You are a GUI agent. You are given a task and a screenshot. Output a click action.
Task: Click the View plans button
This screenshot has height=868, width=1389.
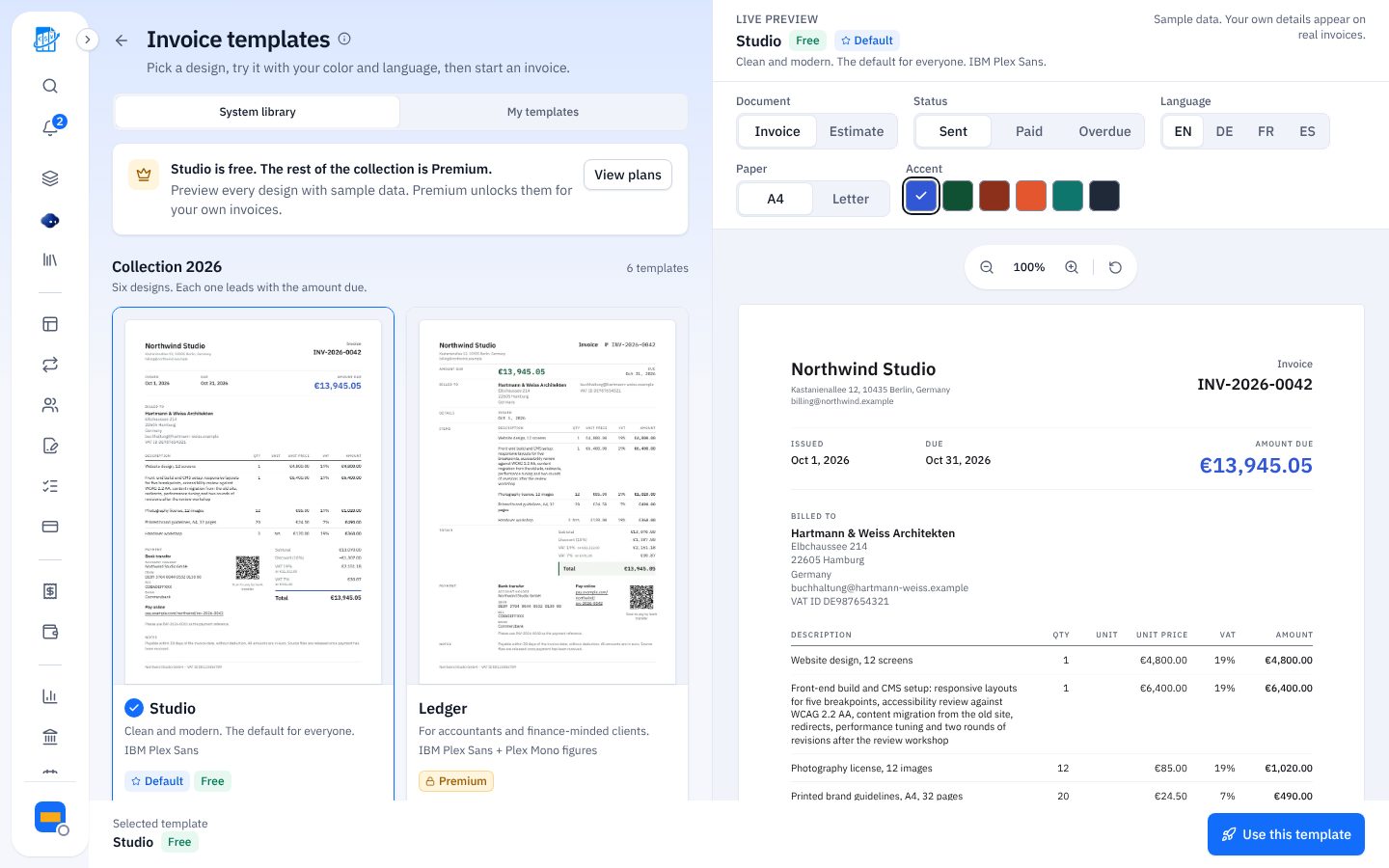click(628, 175)
